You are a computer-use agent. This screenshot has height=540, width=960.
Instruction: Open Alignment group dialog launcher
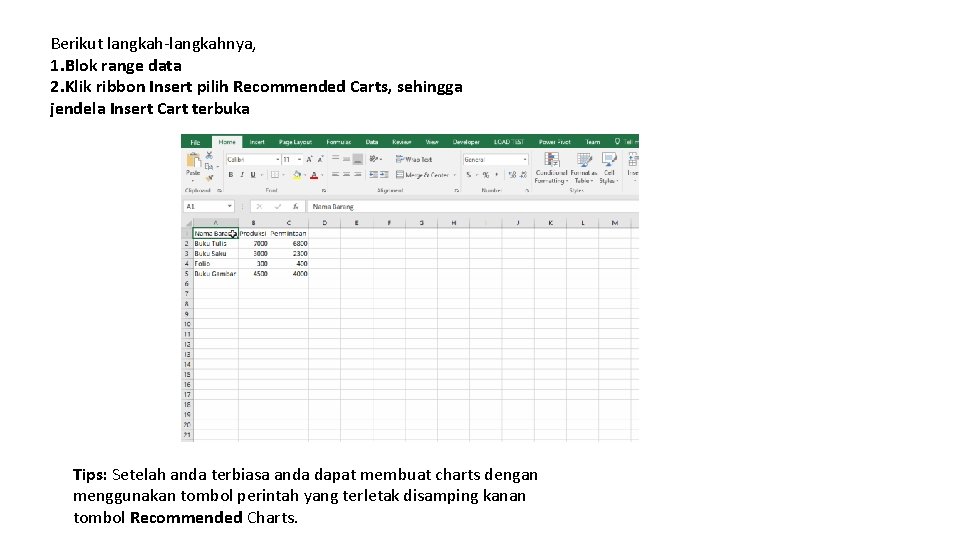coord(457,190)
